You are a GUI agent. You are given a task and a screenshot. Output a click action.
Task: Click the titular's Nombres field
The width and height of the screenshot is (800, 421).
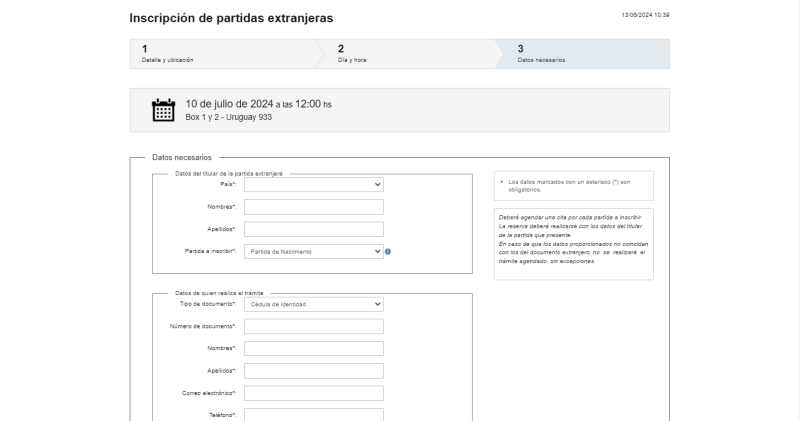pos(313,207)
